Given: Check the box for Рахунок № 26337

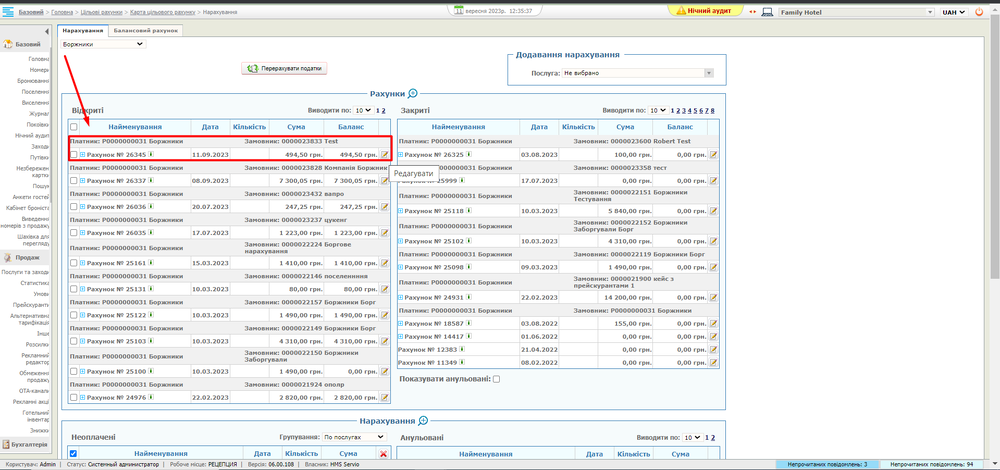Looking at the screenshot, I should pos(74,181).
